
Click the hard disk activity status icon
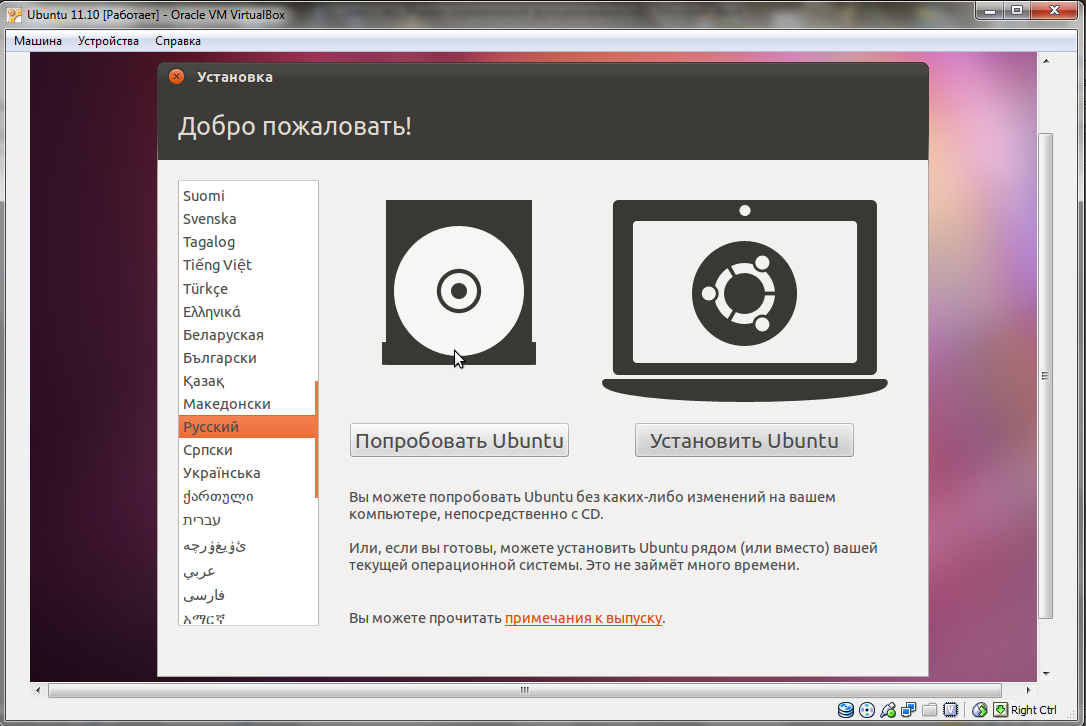click(x=845, y=709)
